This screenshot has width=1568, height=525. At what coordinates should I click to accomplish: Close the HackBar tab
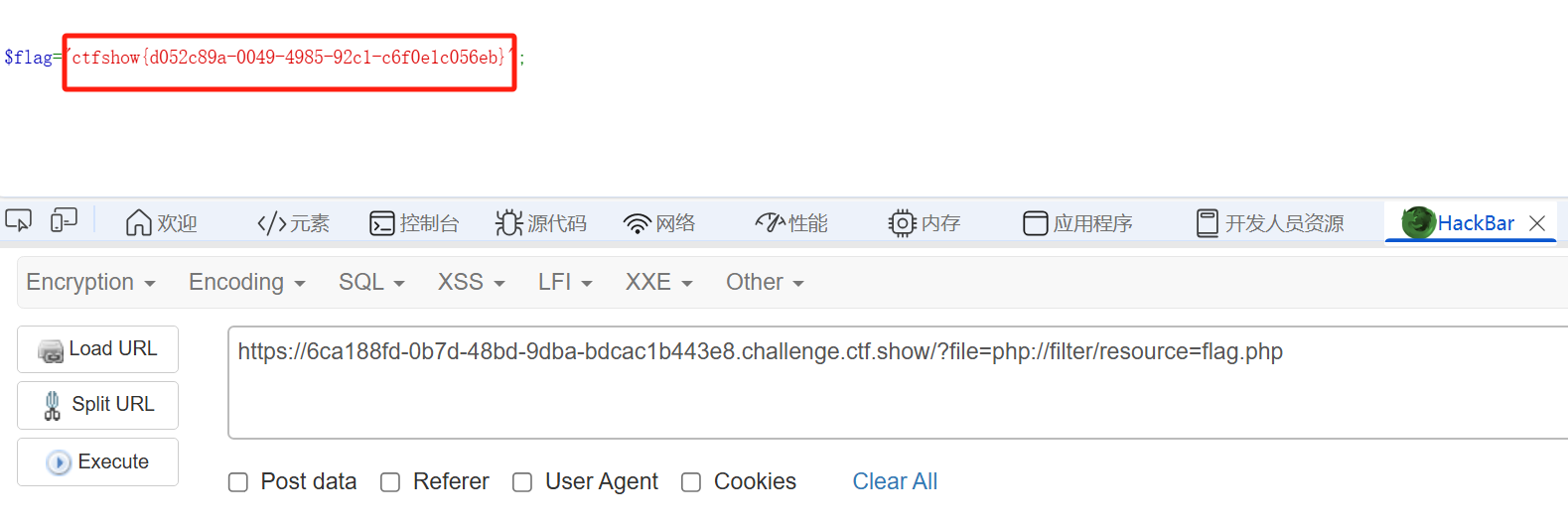click(1537, 223)
